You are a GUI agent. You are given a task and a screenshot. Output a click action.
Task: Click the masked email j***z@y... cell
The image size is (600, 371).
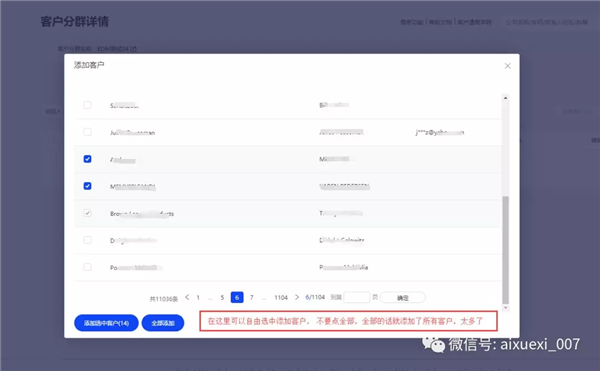coord(440,132)
